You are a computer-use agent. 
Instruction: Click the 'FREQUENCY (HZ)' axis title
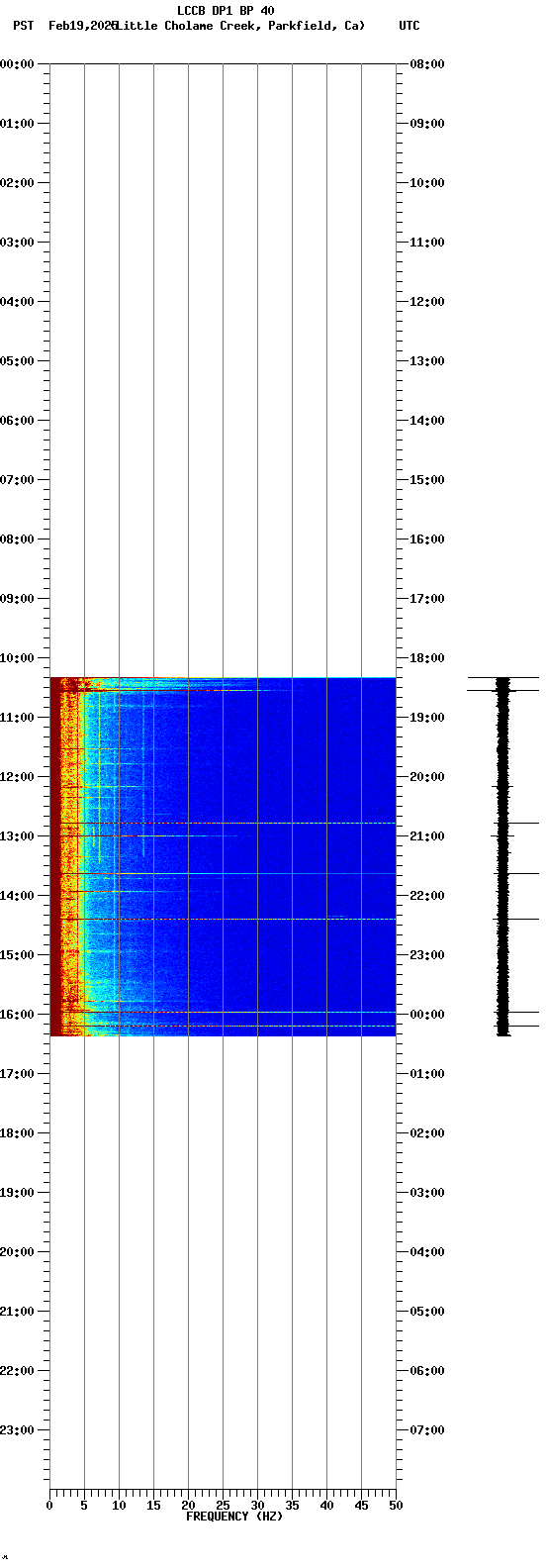click(234, 1517)
